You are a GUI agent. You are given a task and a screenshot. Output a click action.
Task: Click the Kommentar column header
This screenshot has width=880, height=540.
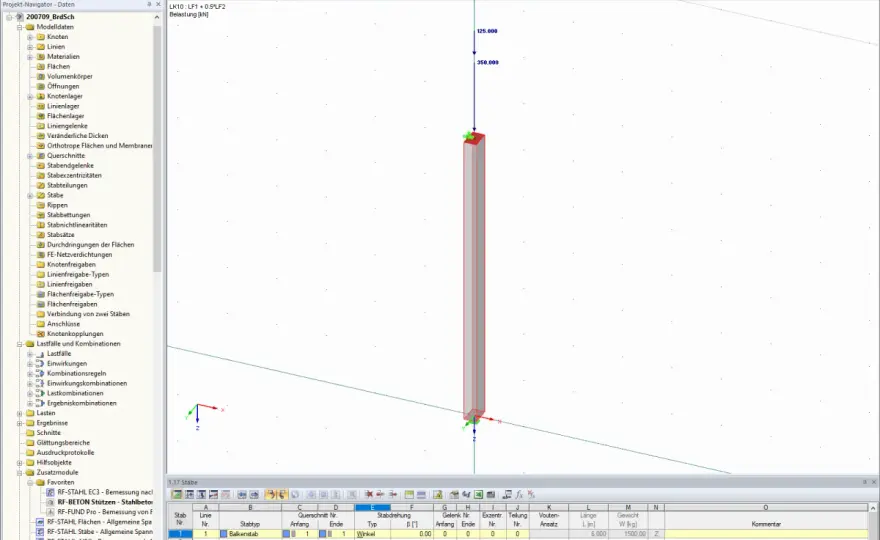point(766,524)
